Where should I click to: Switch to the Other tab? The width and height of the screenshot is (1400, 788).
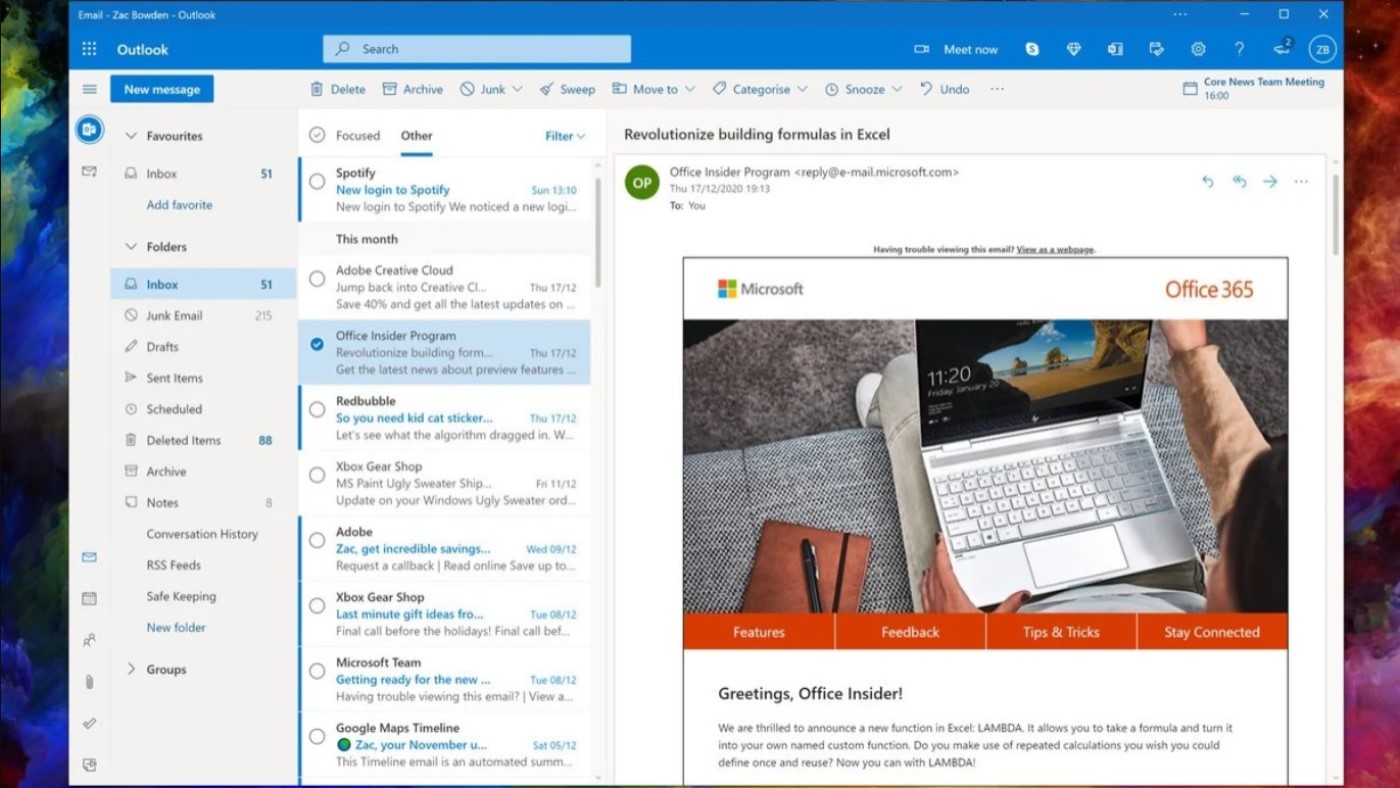(417, 136)
